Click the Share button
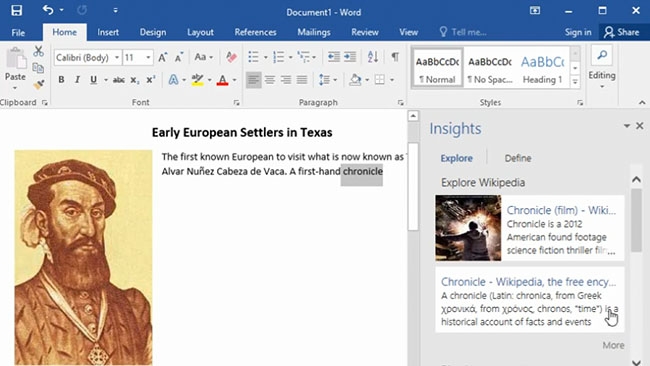The width and height of the screenshot is (650, 366). [x=622, y=32]
